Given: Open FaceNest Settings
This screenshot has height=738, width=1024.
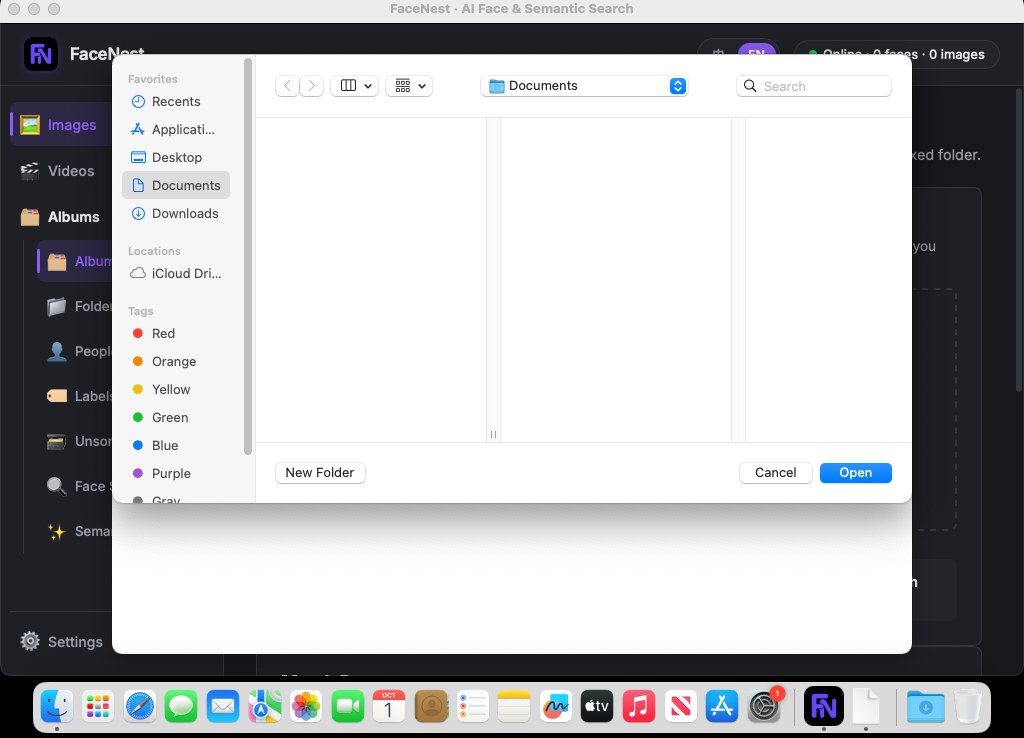Looking at the screenshot, I should click(x=61, y=642).
